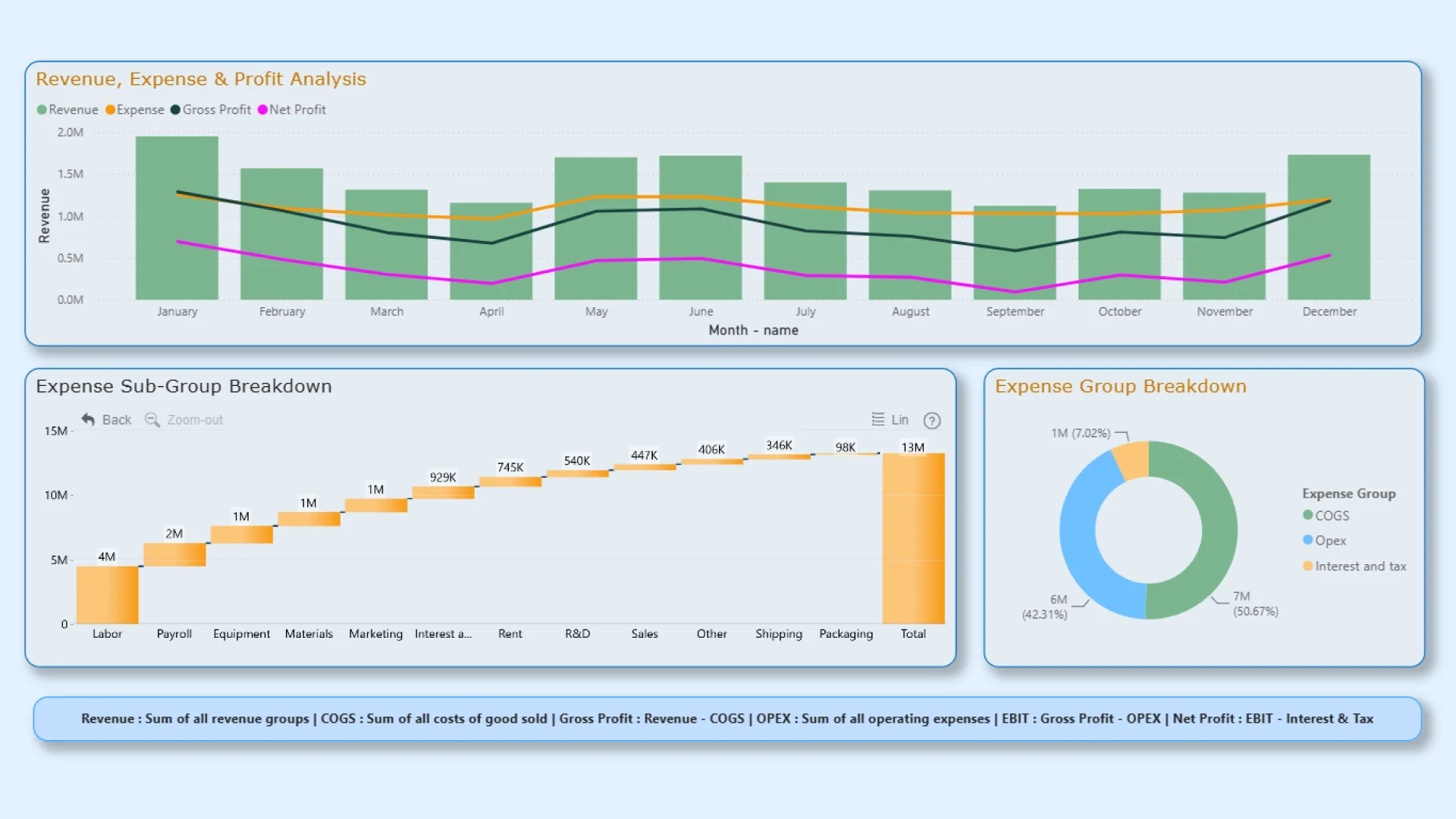Click the 'Packaging' axis label
The image size is (1456, 819).
coord(846,634)
